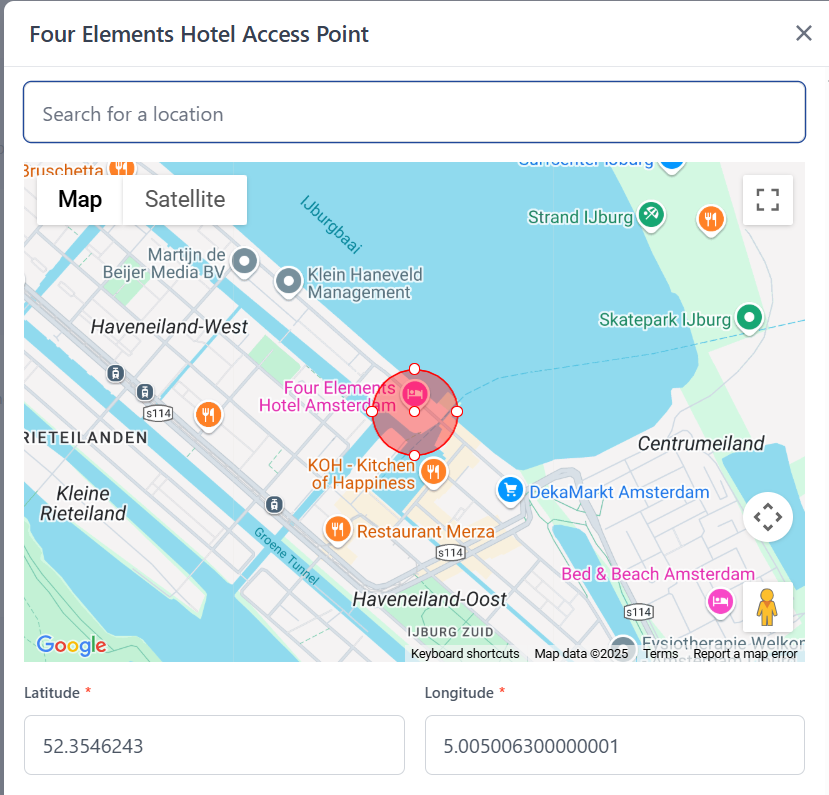Click the Strand IJburg beach marker
Screen dimensions: 829x795
pyautogui.click(x=651, y=214)
